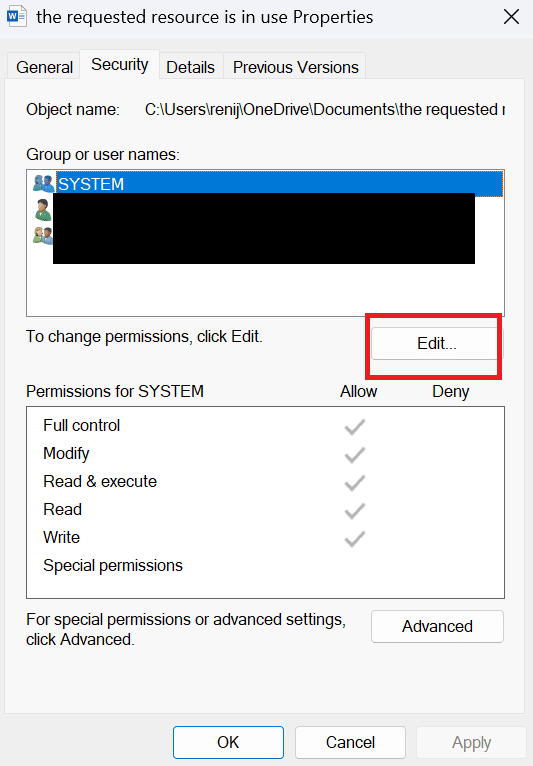The width and height of the screenshot is (533, 766).
Task: Click the Write Allow checkmark
Action: point(355,538)
